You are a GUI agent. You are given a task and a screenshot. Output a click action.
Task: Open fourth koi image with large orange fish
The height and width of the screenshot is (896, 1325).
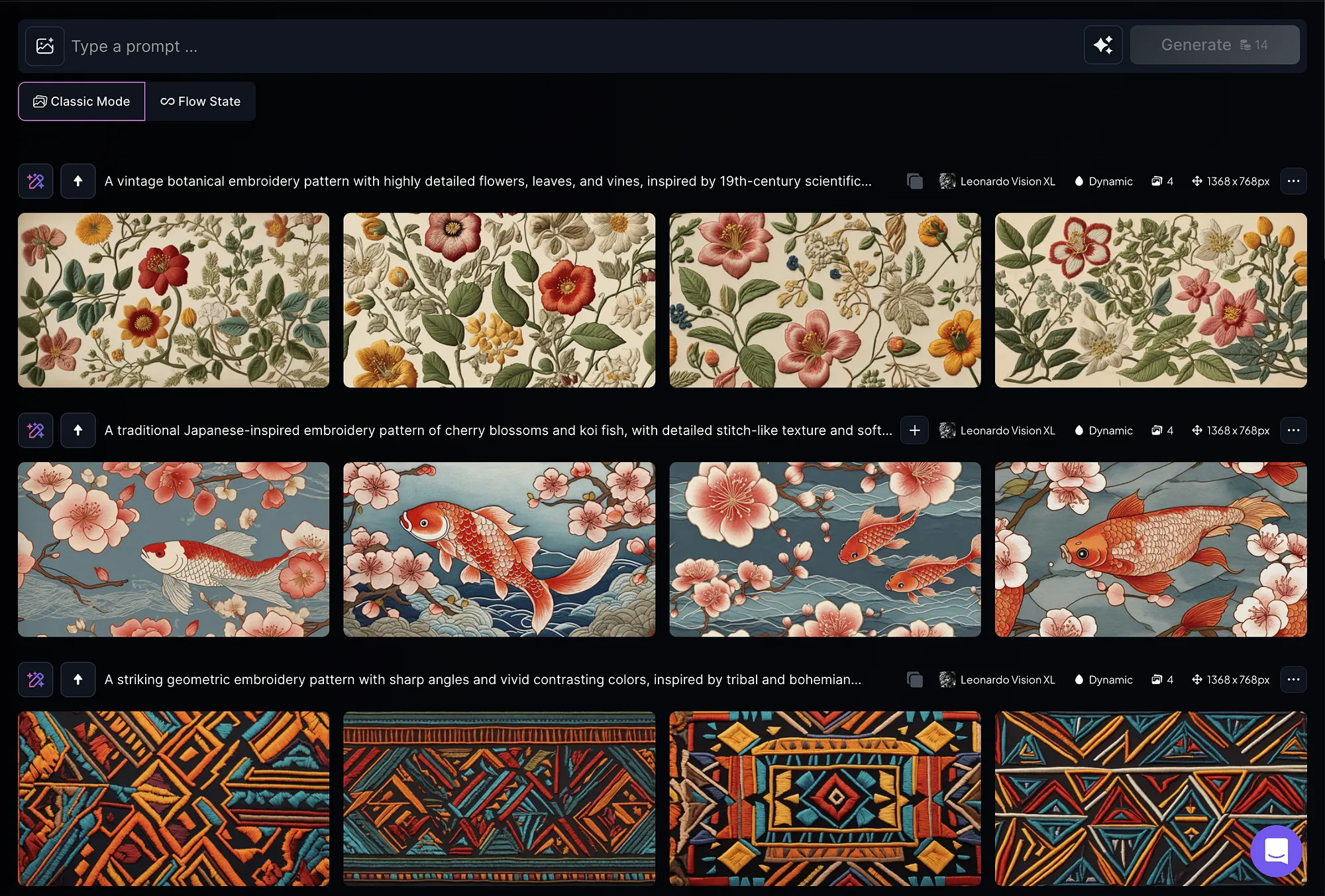coord(1151,550)
